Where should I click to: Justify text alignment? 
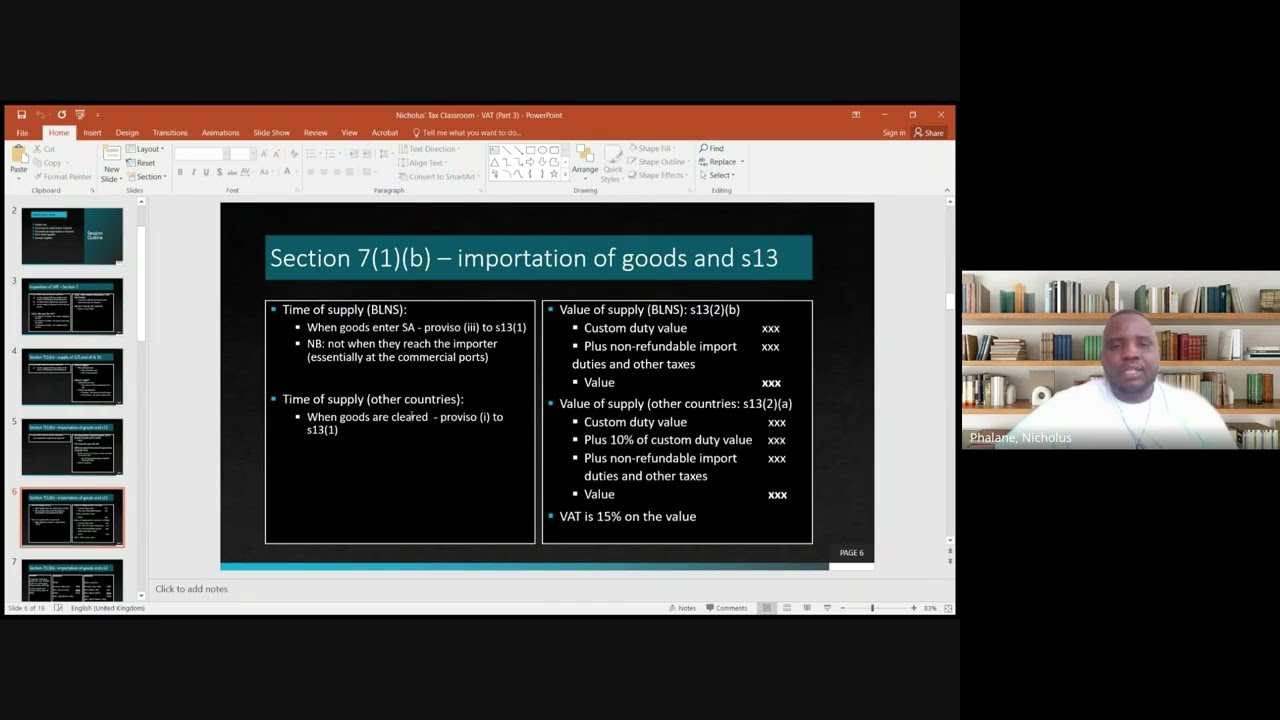pyautogui.click(x=350, y=172)
